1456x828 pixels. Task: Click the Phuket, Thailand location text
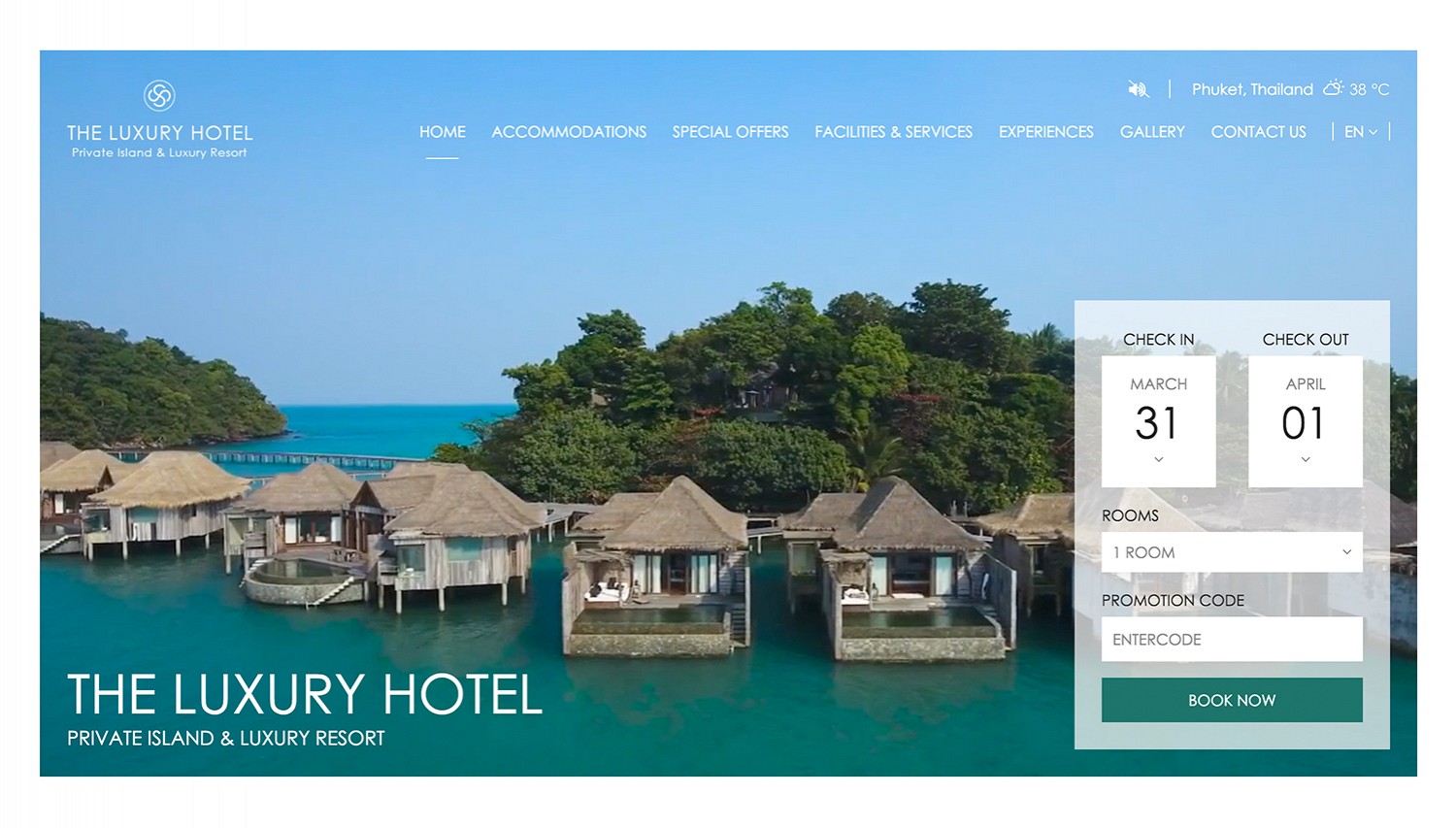pos(1252,89)
